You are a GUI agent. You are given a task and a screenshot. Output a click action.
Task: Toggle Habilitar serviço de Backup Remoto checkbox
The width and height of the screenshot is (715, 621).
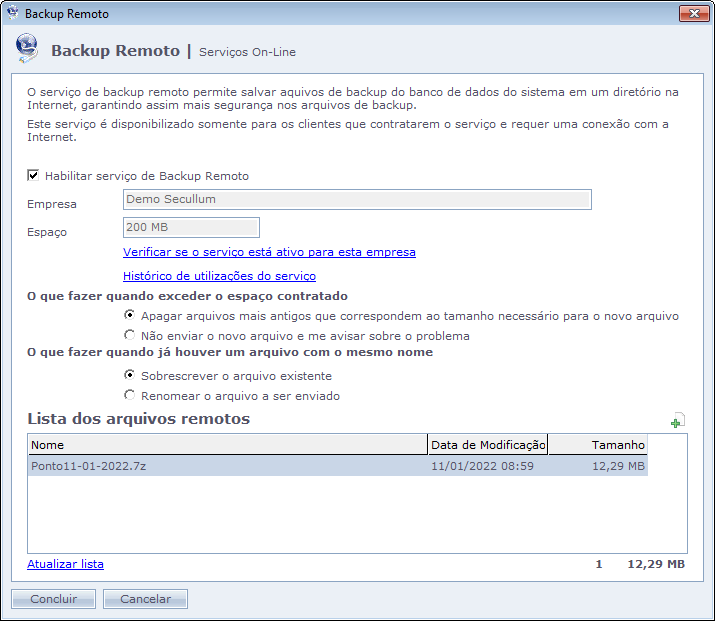(x=33, y=176)
